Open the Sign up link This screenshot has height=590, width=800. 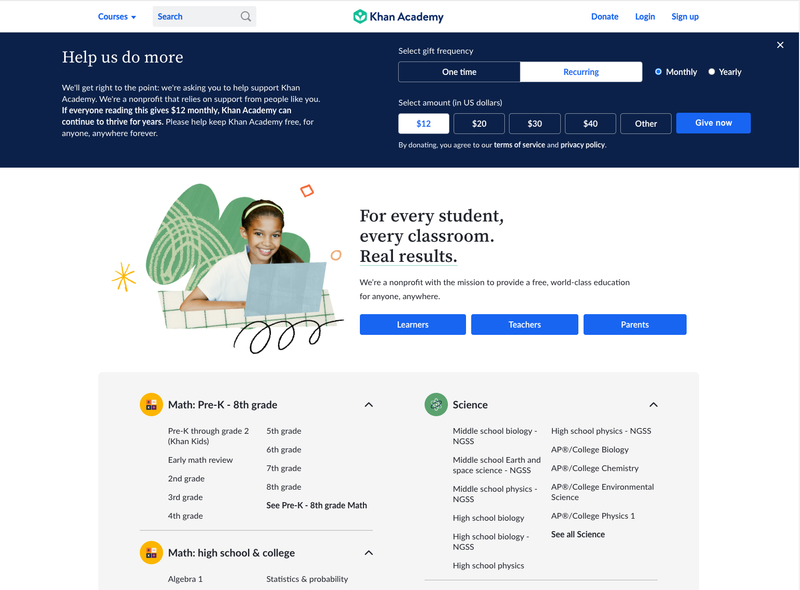pos(685,16)
